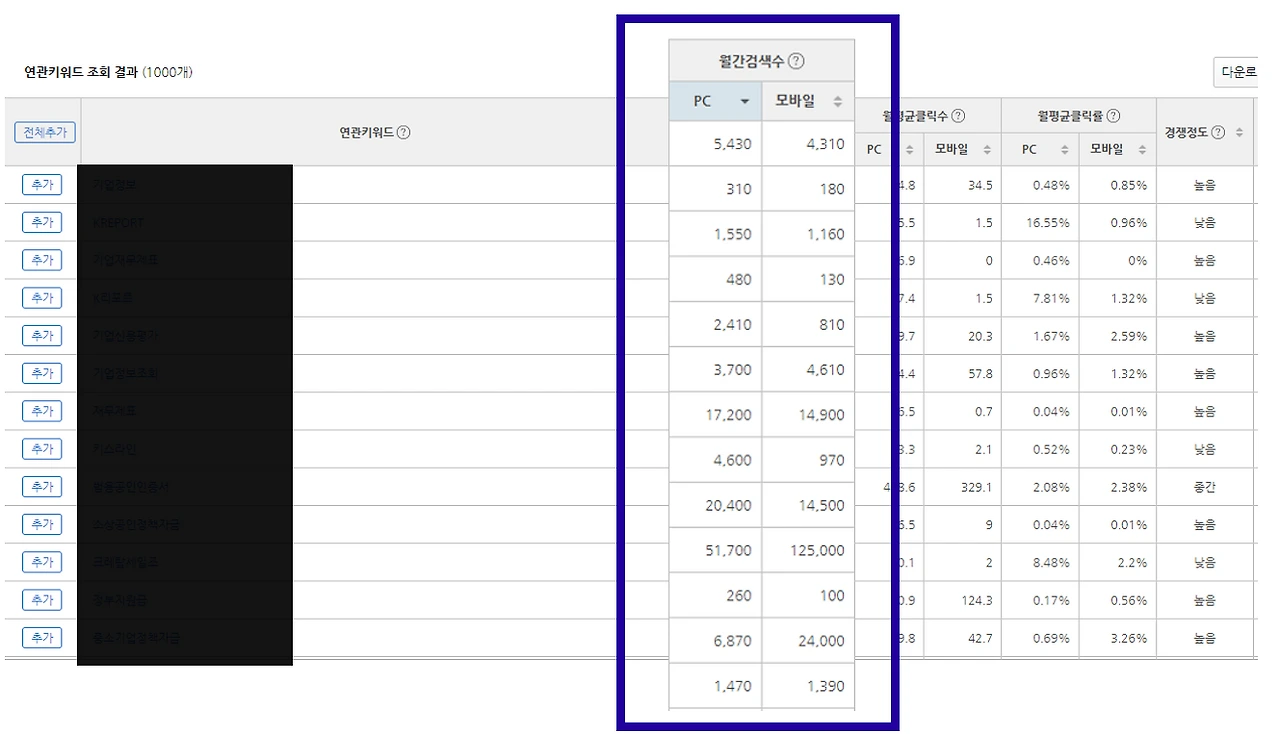Open the 월평균클릭수 help question-mark icon
The width and height of the screenshot is (1280, 734).
coord(956,115)
